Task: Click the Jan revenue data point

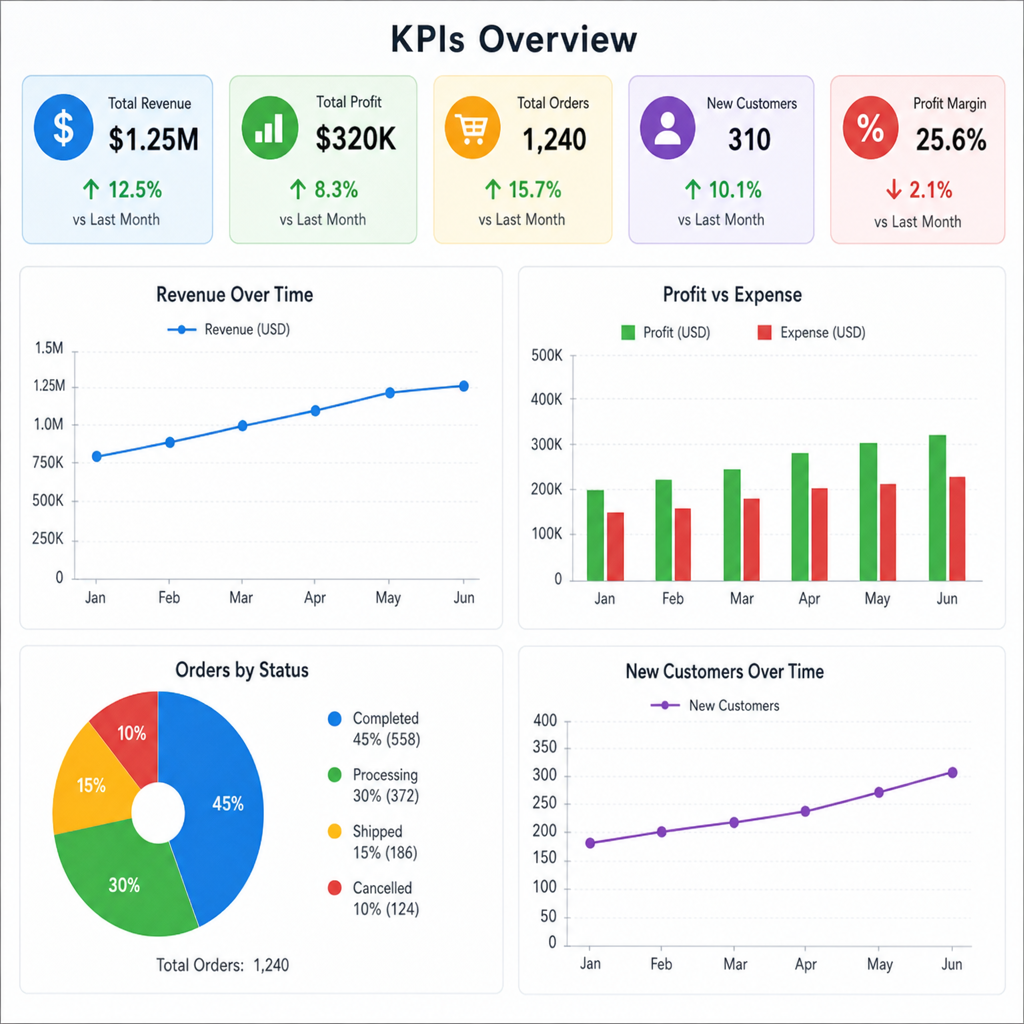Action: tap(97, 456)
